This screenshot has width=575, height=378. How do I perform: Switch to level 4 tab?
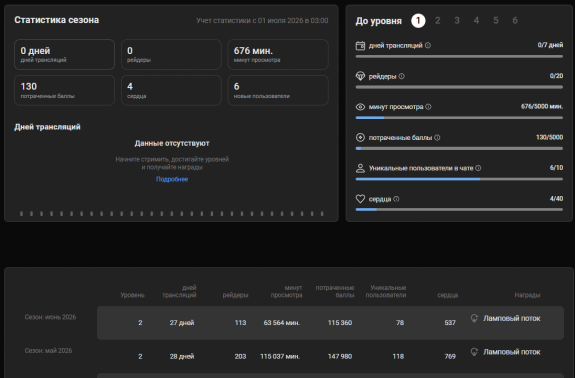click(476, 21)
